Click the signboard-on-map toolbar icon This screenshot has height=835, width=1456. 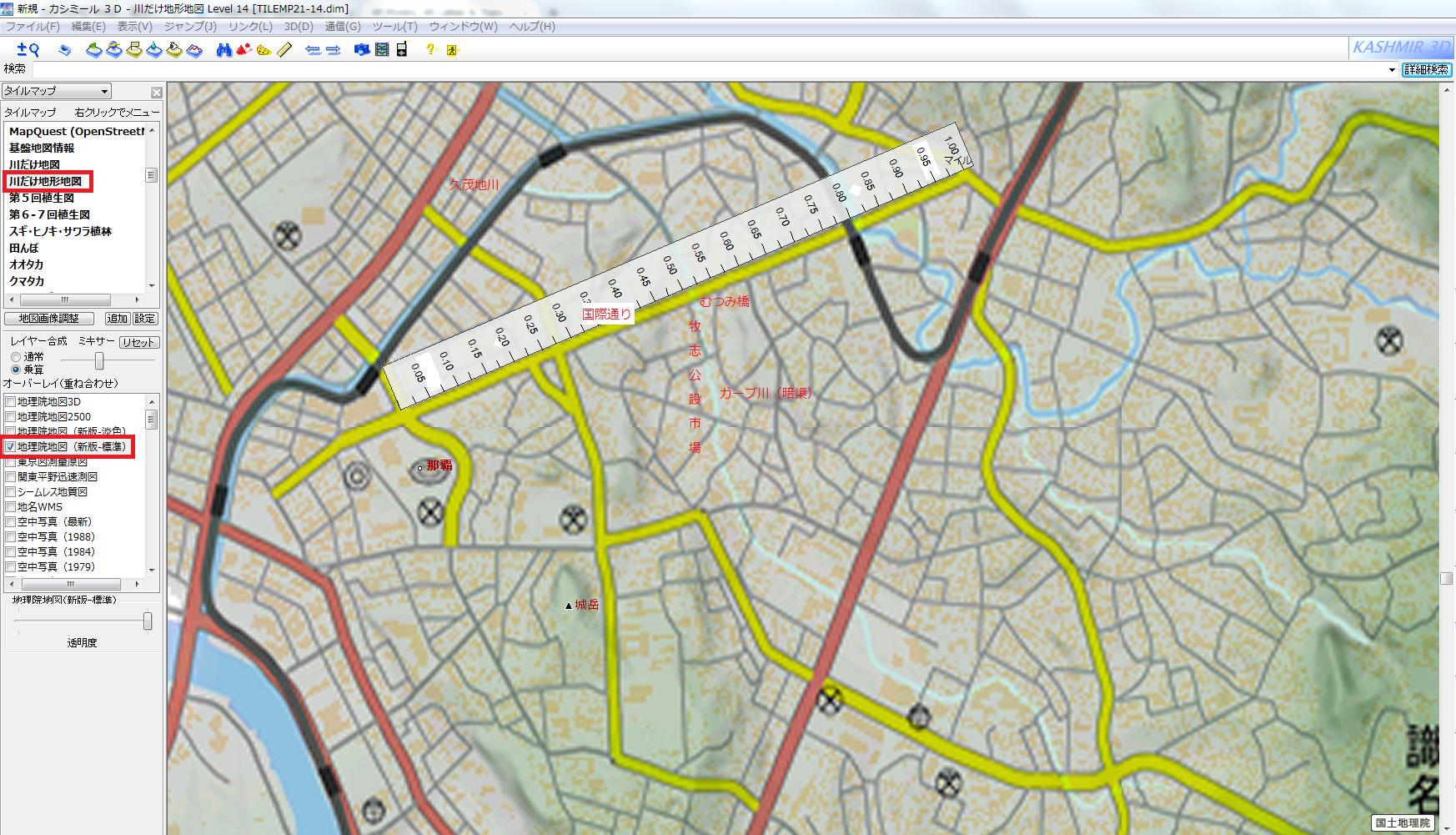[134, 50]
